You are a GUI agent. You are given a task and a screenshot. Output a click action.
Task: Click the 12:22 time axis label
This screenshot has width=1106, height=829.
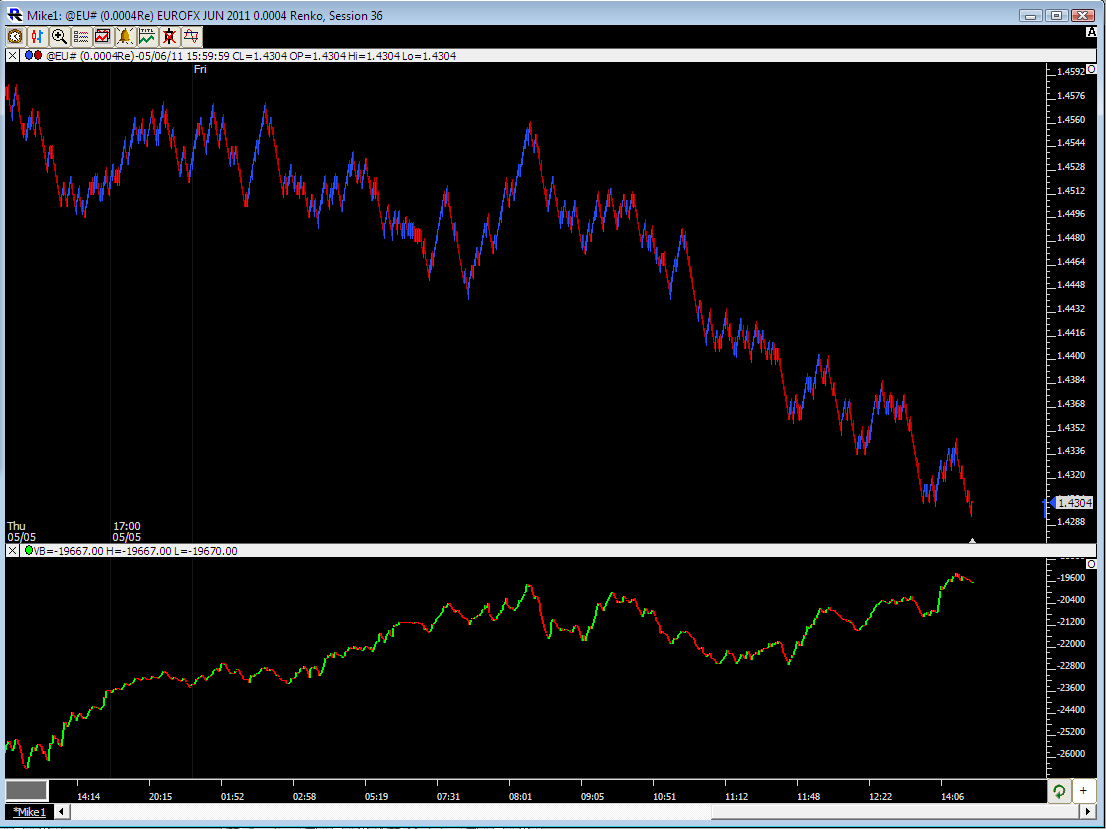click(x=880, y=797)
